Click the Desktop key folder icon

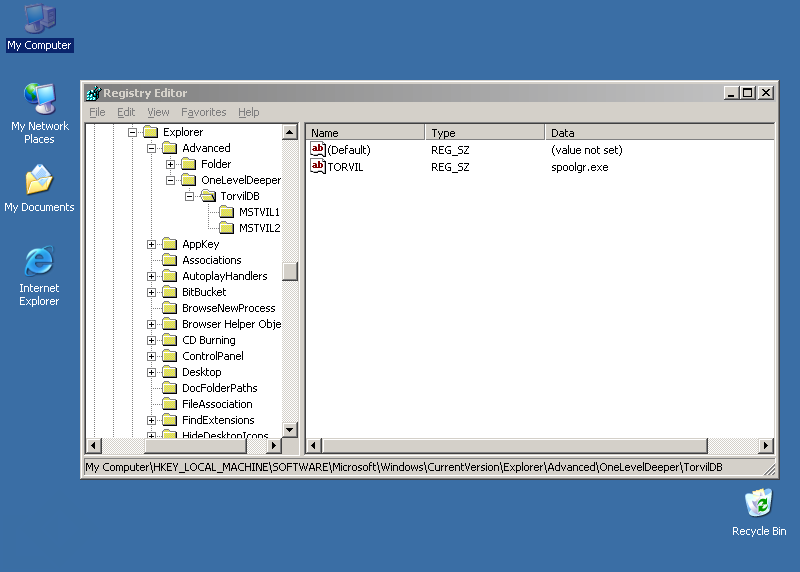169,372
